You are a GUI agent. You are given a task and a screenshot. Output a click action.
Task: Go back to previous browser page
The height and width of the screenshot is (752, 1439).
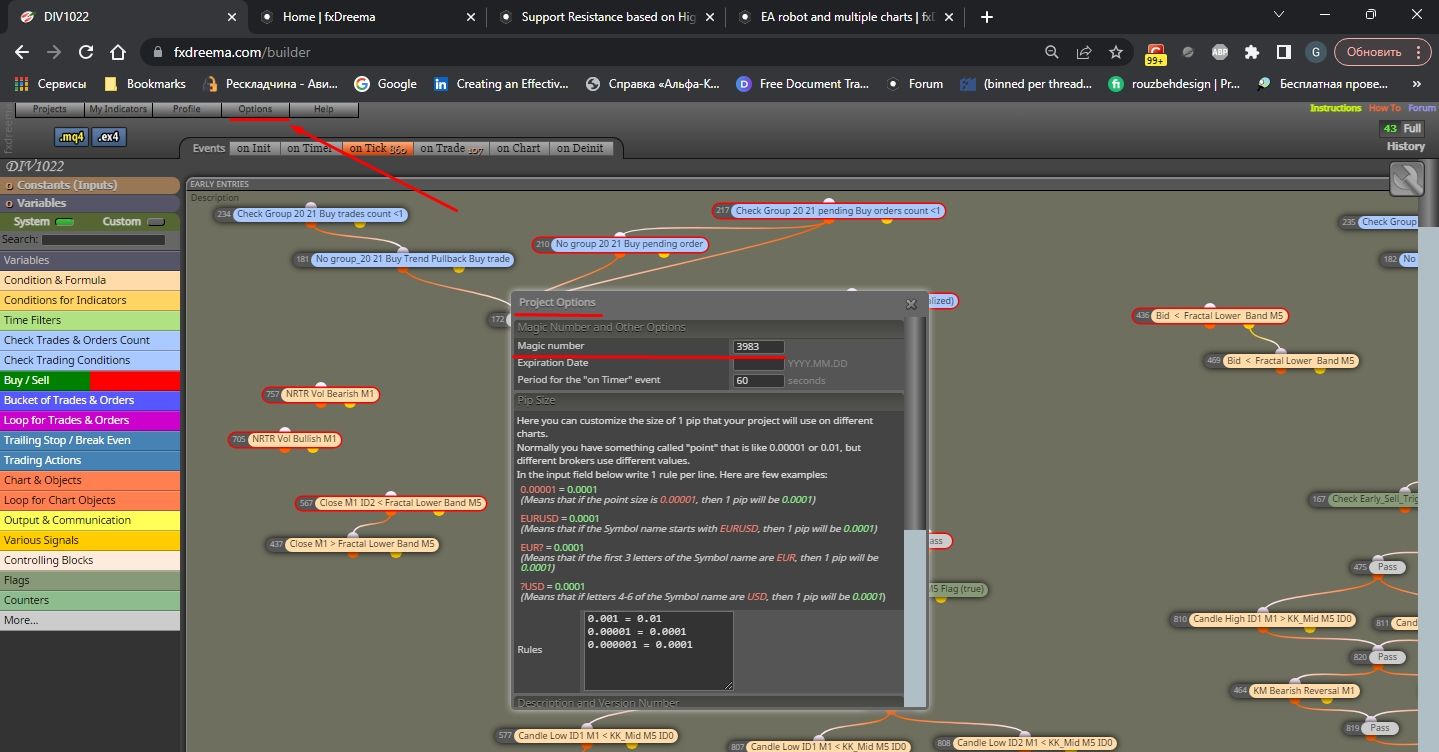(x=22, y=52)
